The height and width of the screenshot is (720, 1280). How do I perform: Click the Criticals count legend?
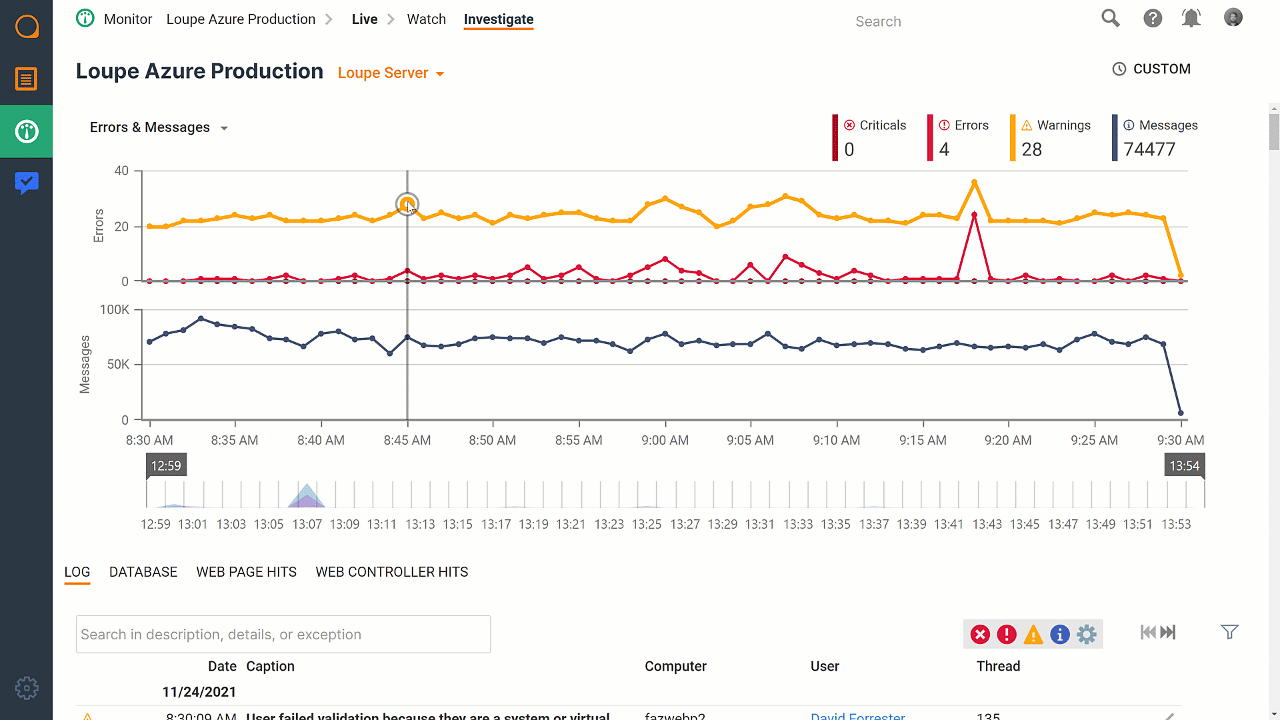coord(870,137)
